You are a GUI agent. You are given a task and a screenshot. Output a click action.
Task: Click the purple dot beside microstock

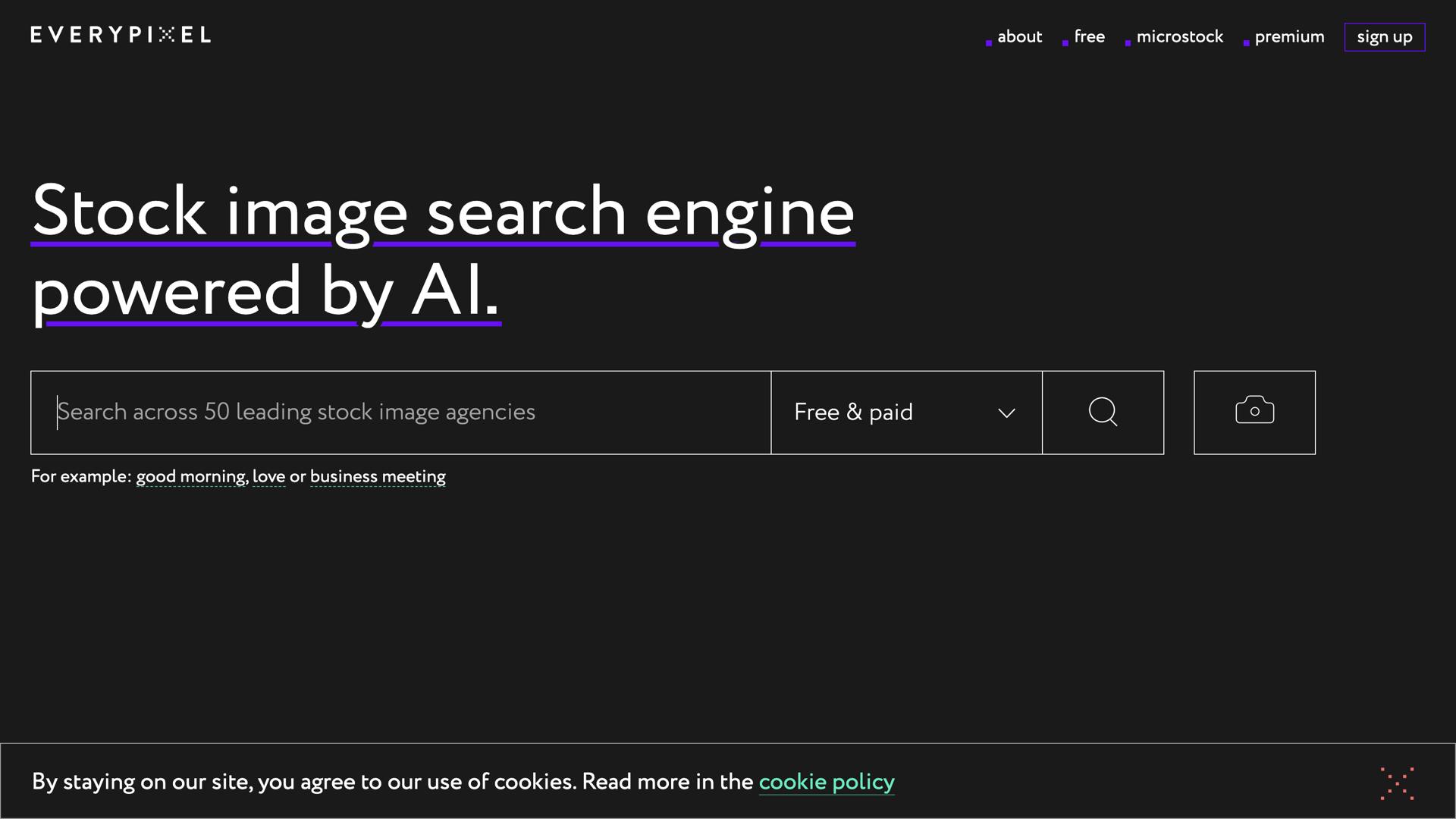[x=1128, y=43]
